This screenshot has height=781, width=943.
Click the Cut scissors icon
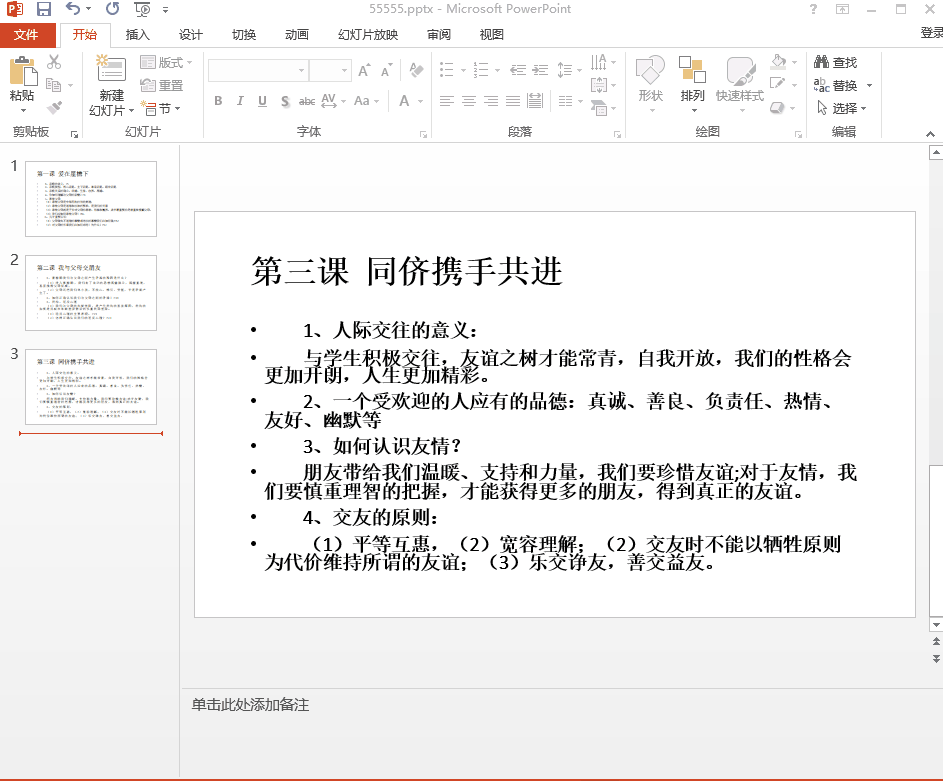(x=54, y=62)
